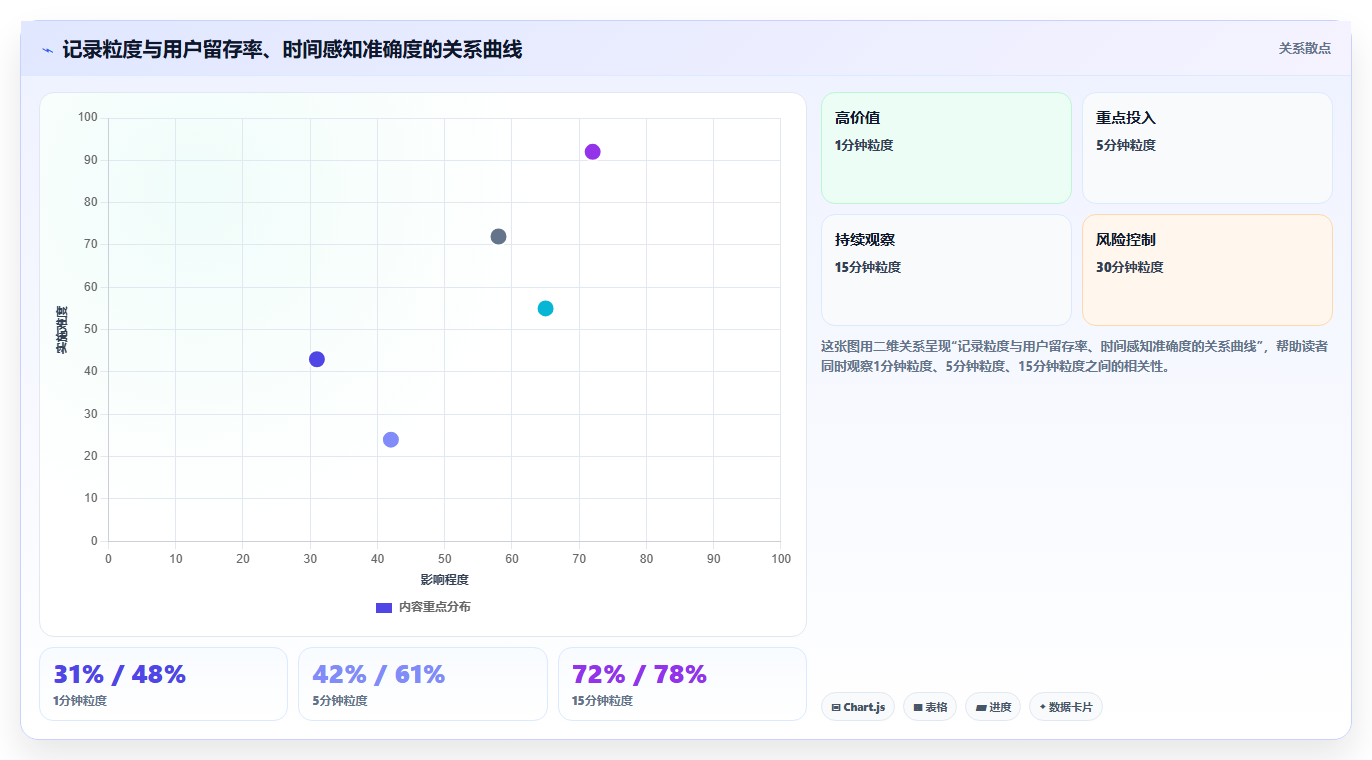This screenshot has height=760, width=1372.
Task: Click the y-axis label 实施难度
Action: coord(62,329)
